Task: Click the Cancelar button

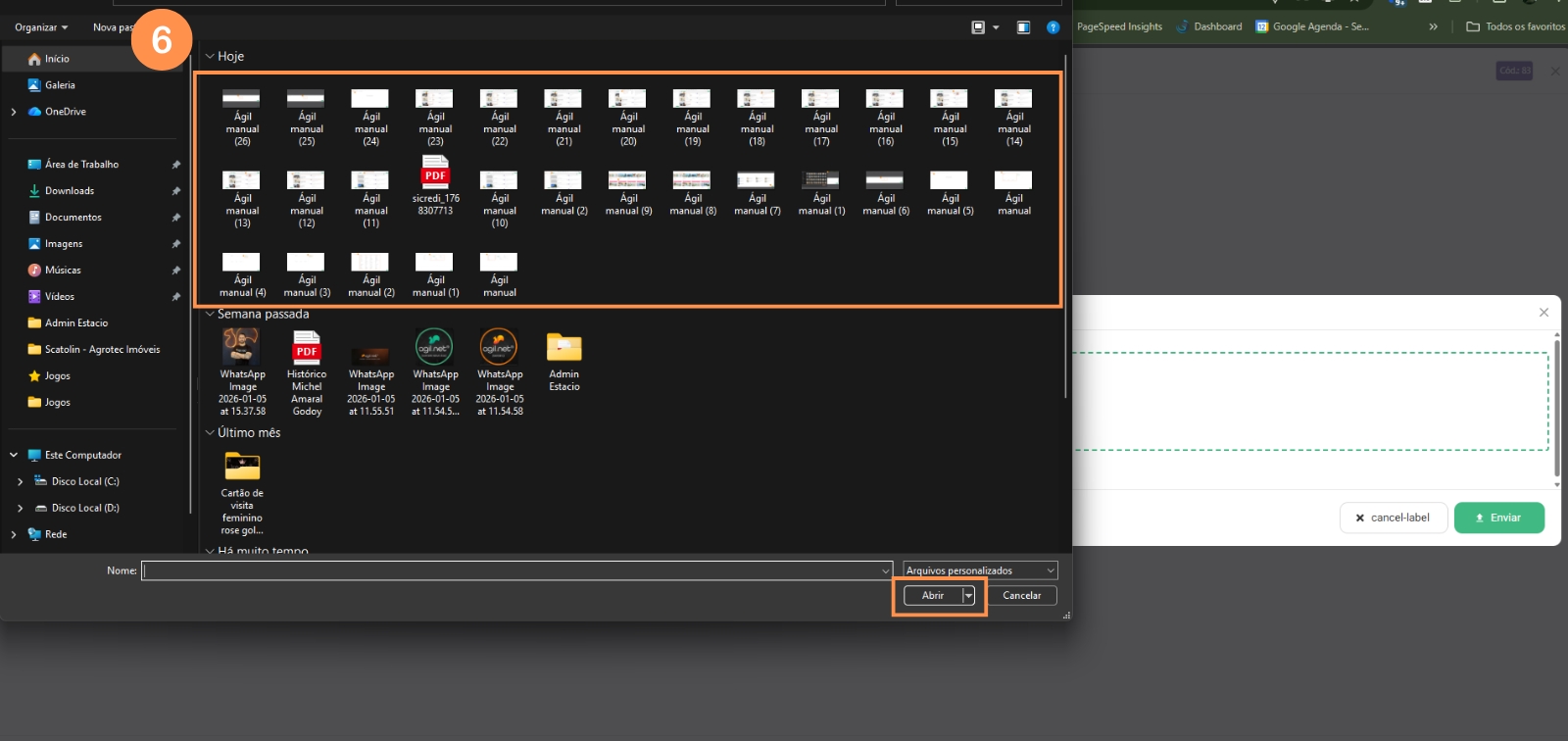Action: coord(1021,596)
